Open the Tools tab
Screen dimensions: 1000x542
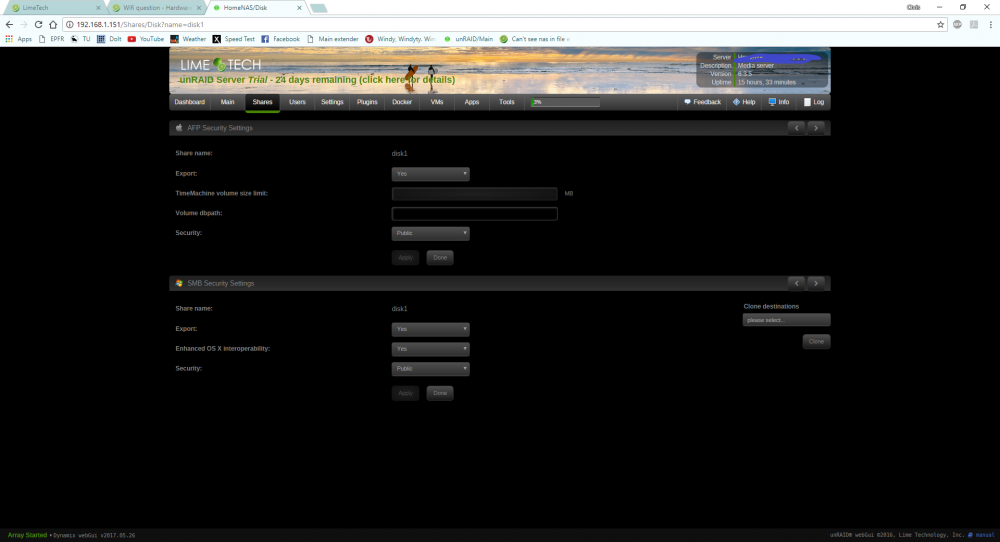(507, 102)
